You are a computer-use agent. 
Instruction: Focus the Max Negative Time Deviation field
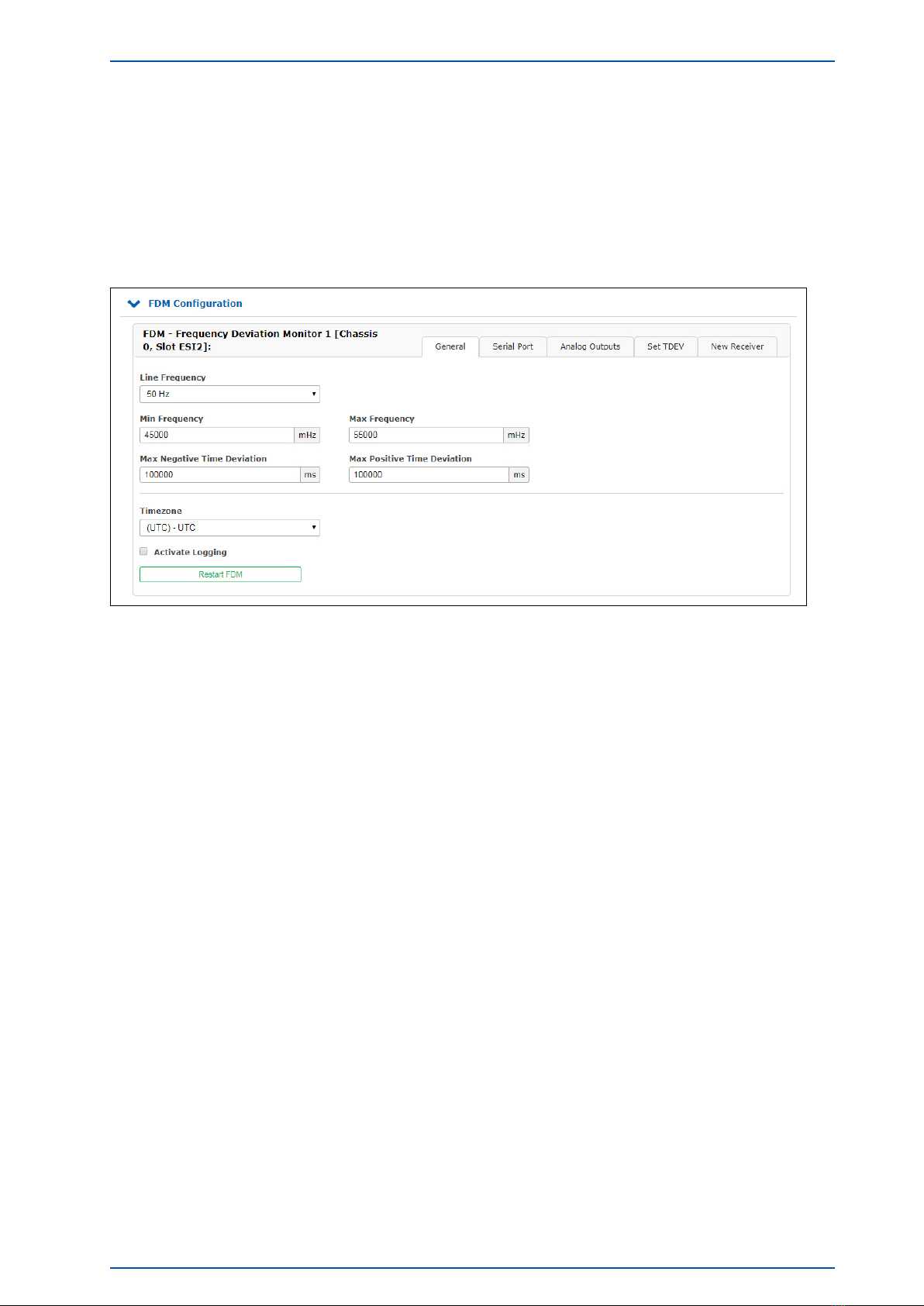(x=220, y=474)
